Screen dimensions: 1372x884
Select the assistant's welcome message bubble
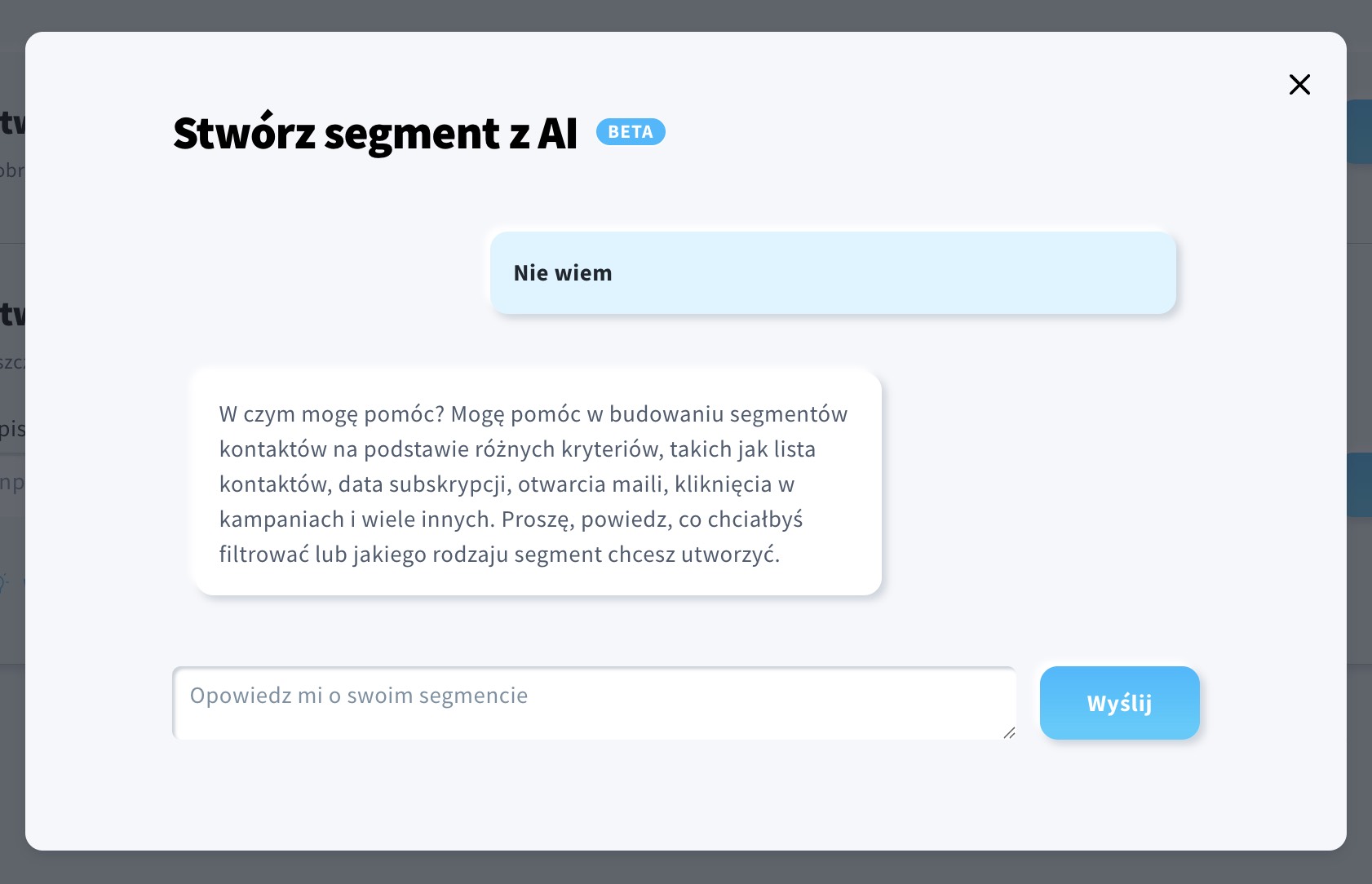538,483
